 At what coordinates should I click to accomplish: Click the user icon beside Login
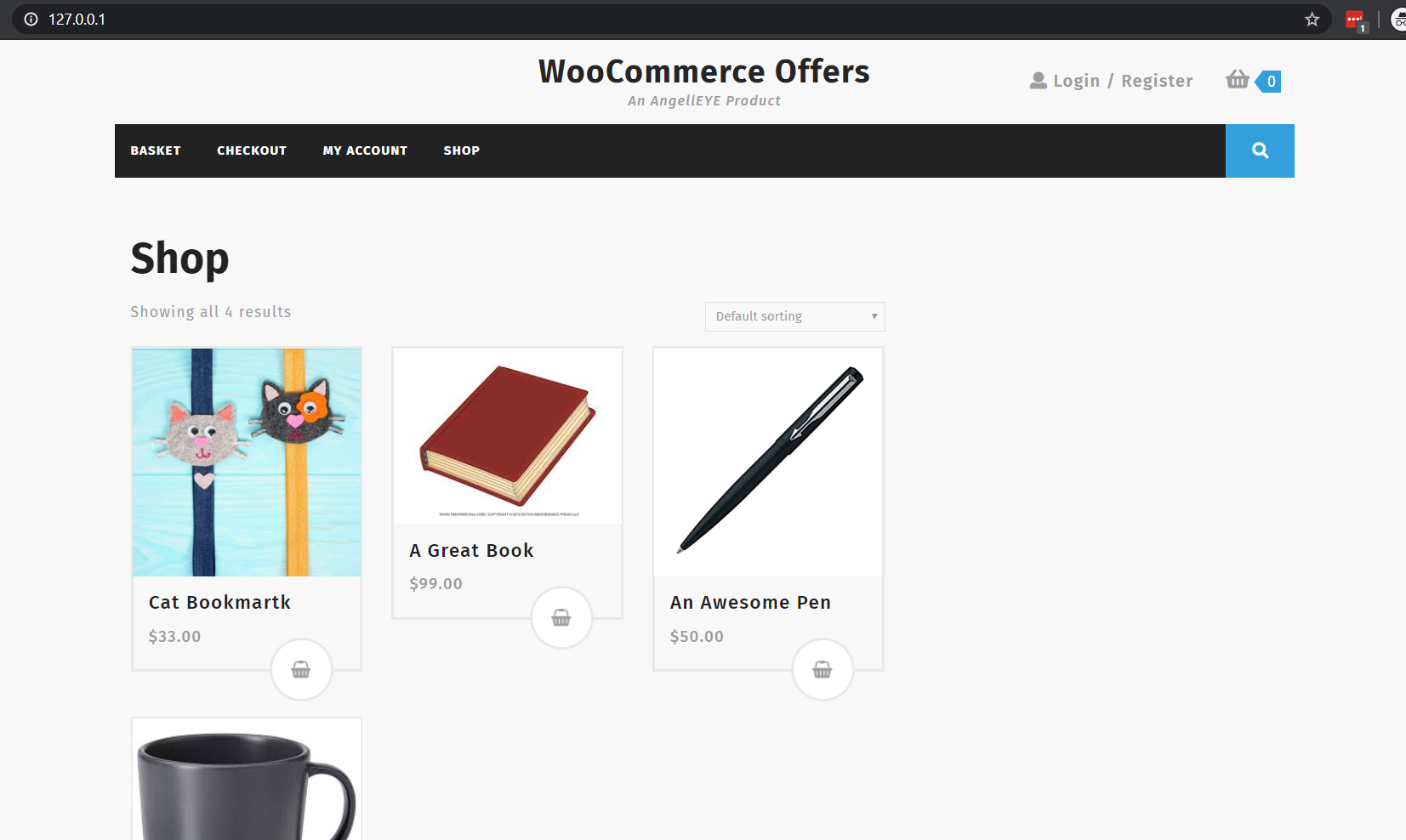[x=1039, y=81]
